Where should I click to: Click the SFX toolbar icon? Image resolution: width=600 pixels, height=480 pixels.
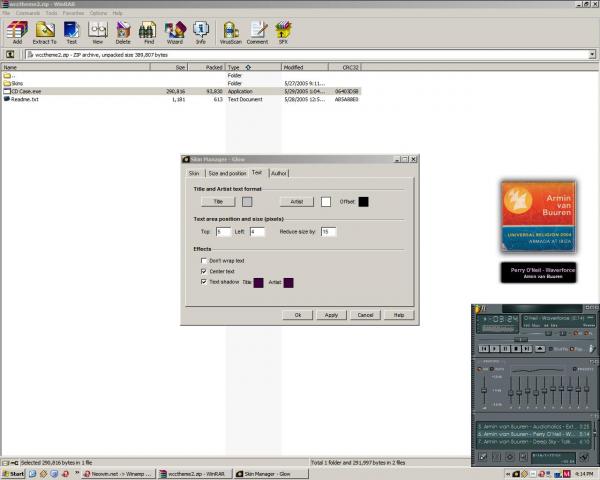(283, 33)
